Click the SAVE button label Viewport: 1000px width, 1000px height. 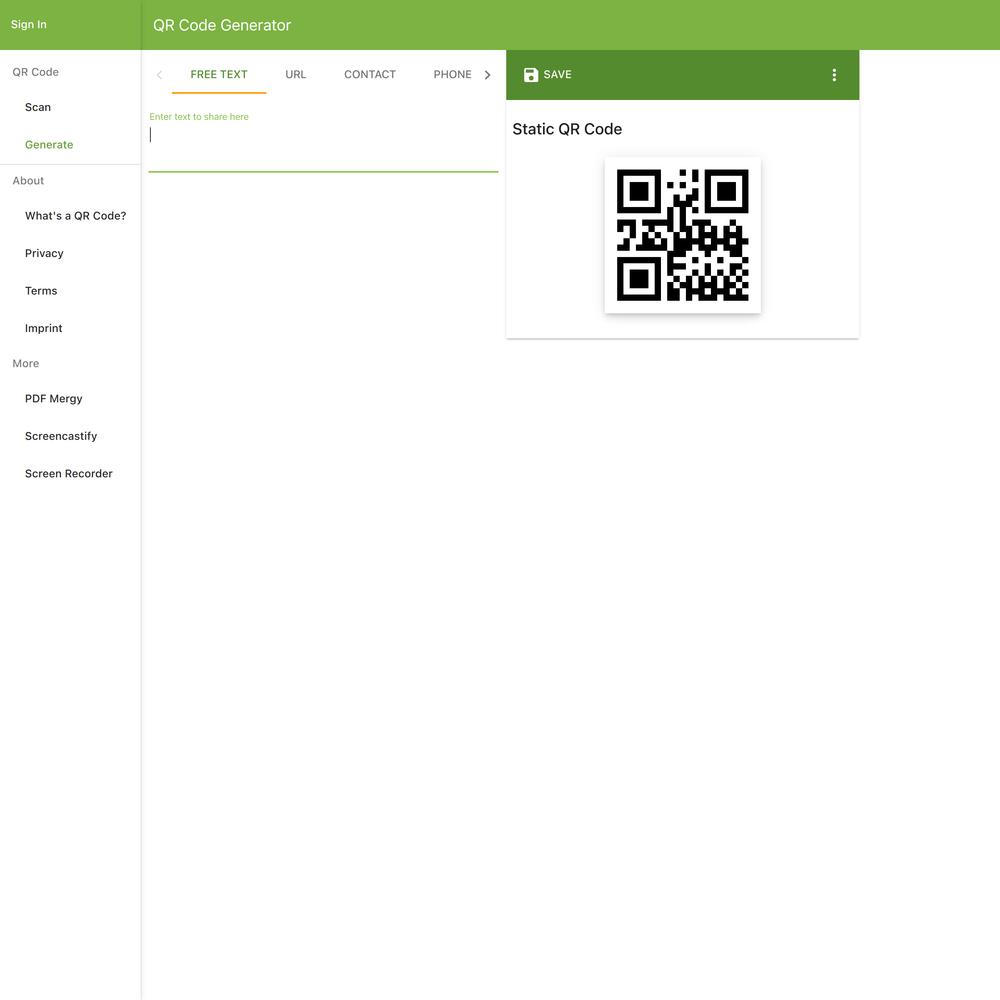click(x=557, y=75)
